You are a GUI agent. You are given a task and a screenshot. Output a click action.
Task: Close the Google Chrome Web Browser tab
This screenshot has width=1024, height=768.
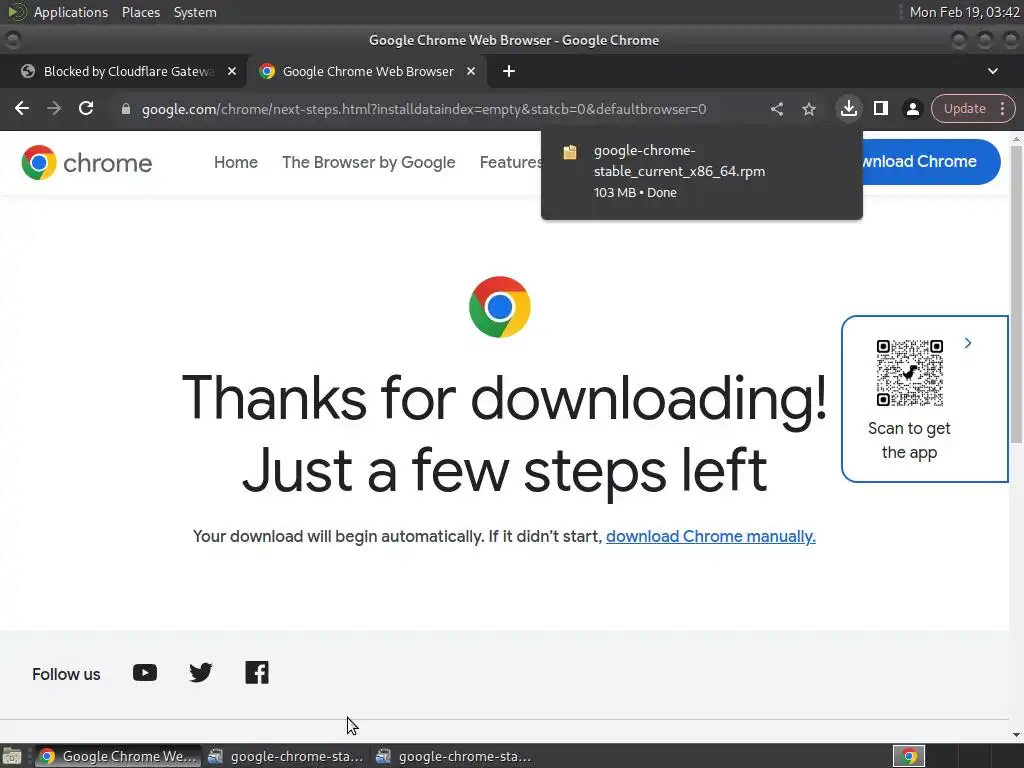(x=471, y=71)
